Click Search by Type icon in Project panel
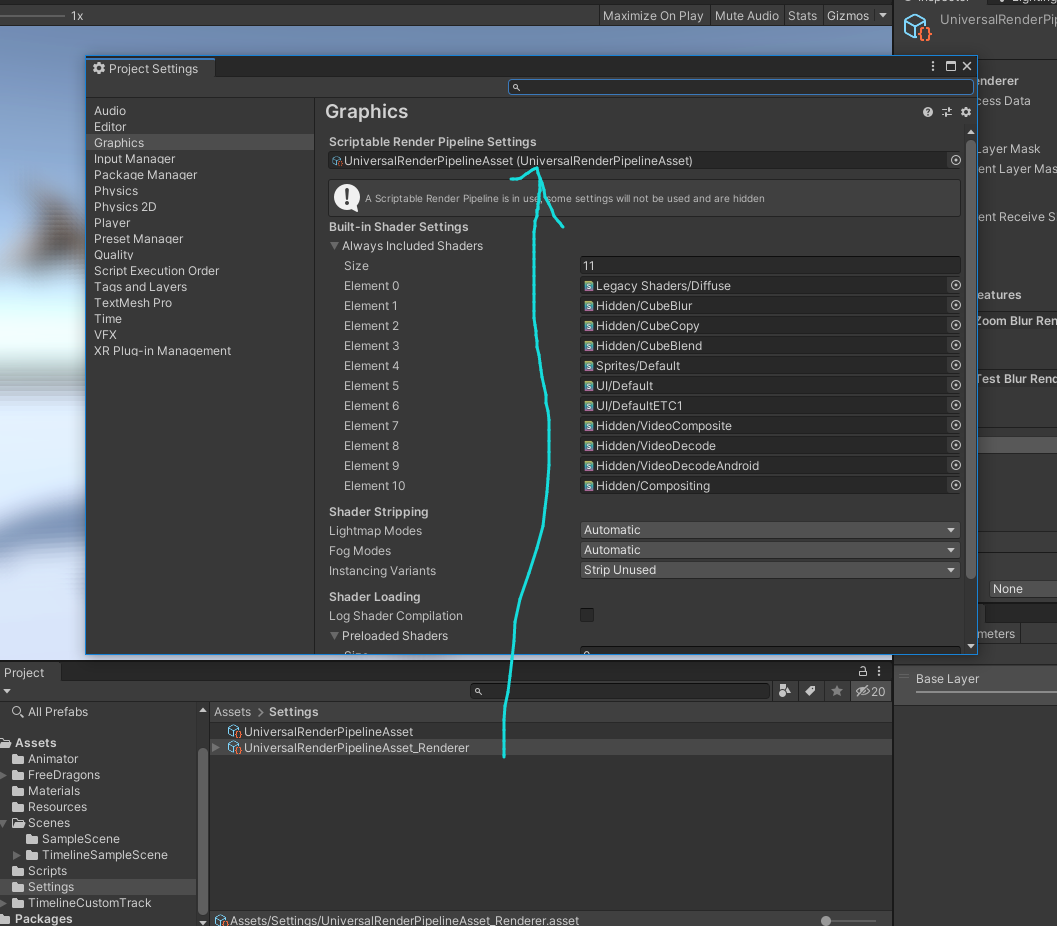The width and height of the screenshot is (1057, 926). (x=785, y=691)
